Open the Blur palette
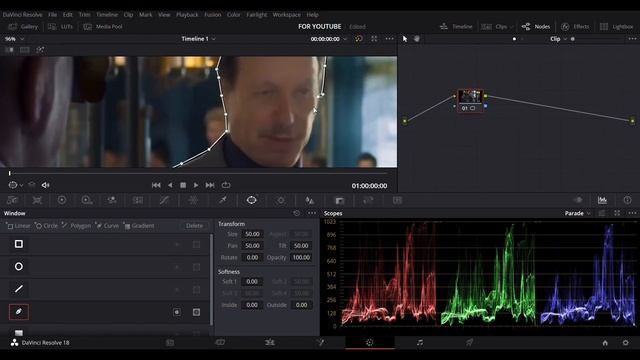640x360 pixels. click(x=310, y=200)
